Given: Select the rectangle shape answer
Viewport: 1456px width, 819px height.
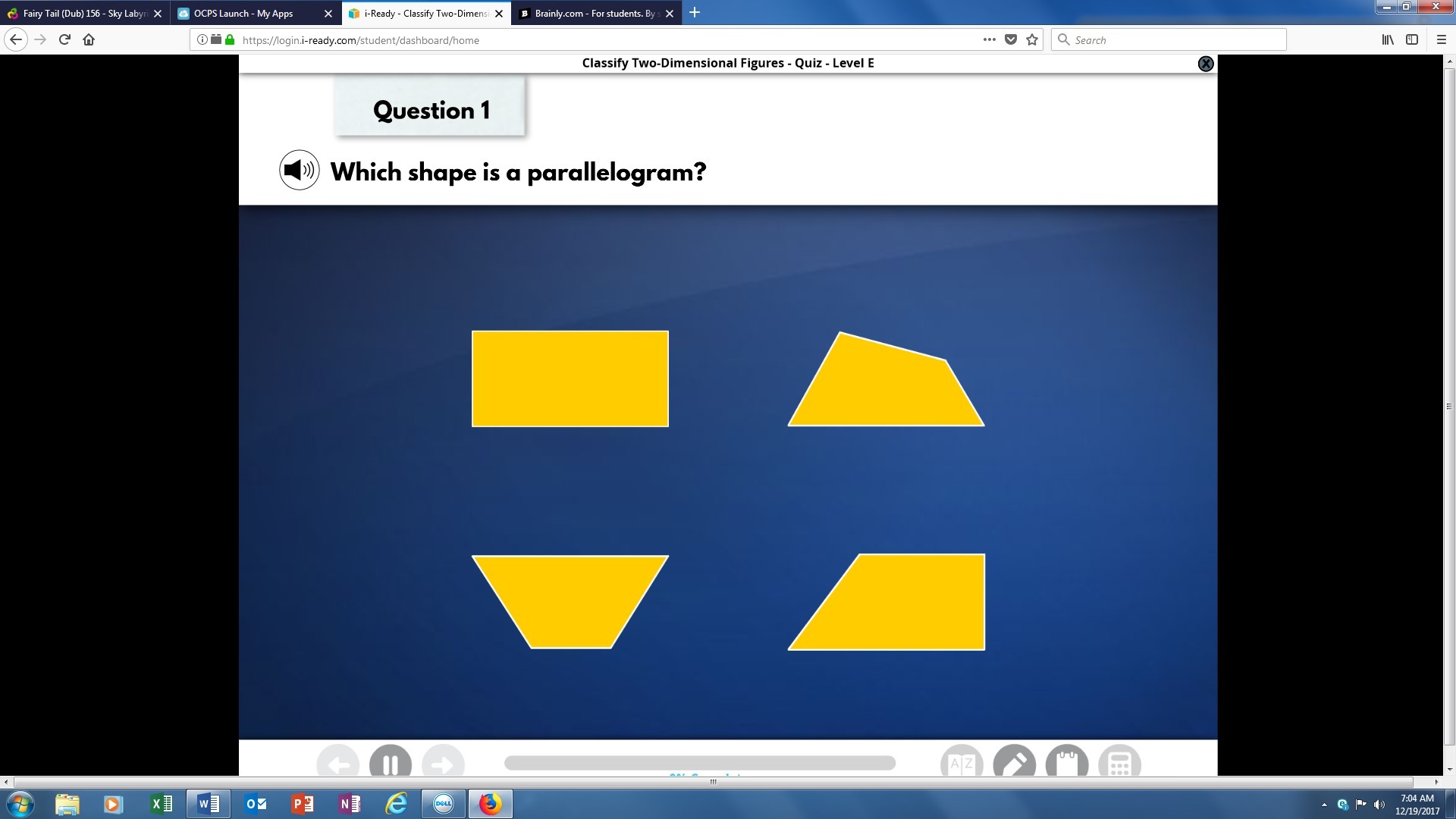Looking at the screenshot, I should [570, 378].
